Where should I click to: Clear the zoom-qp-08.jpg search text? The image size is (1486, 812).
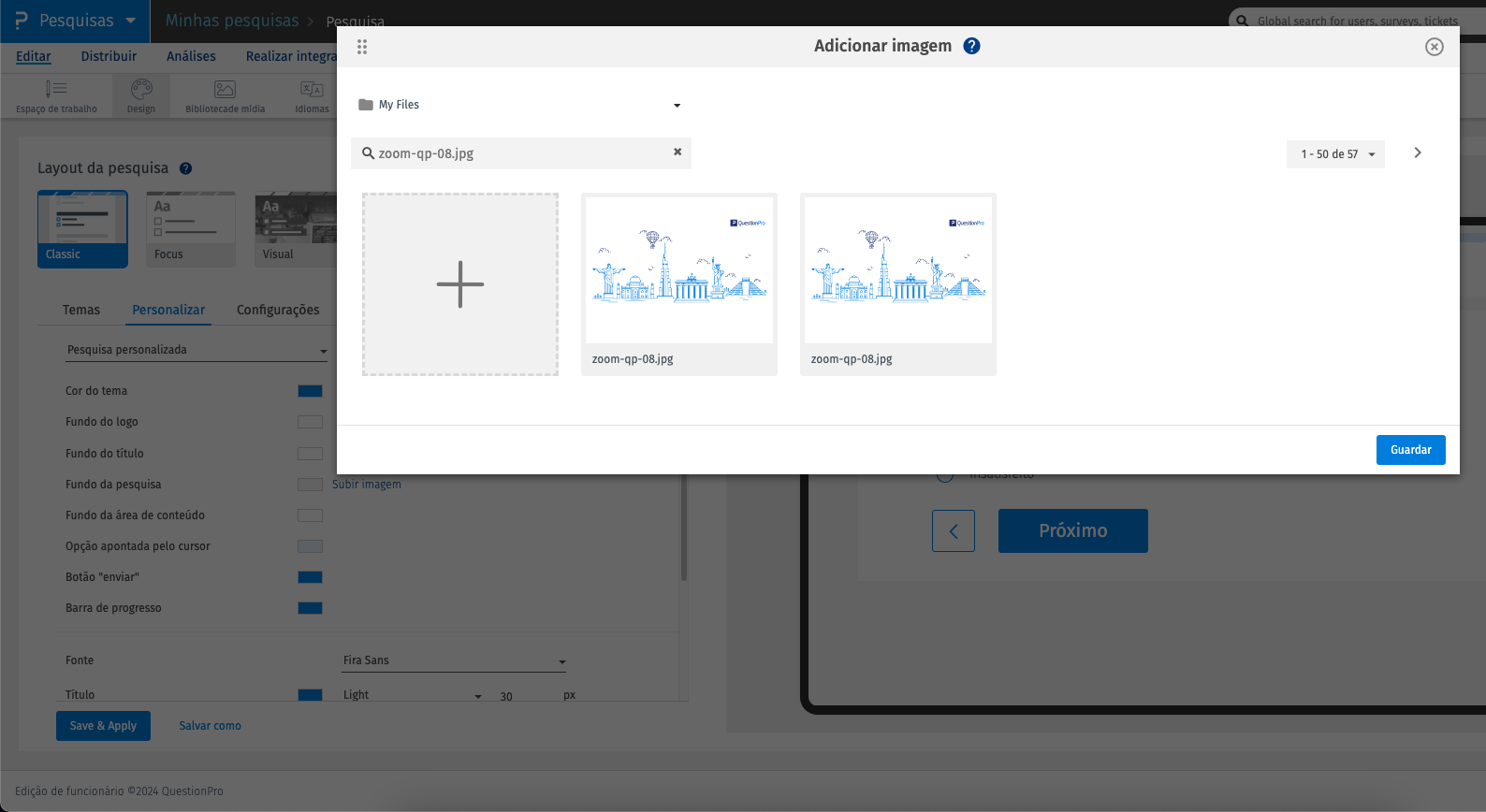point(677,152)
